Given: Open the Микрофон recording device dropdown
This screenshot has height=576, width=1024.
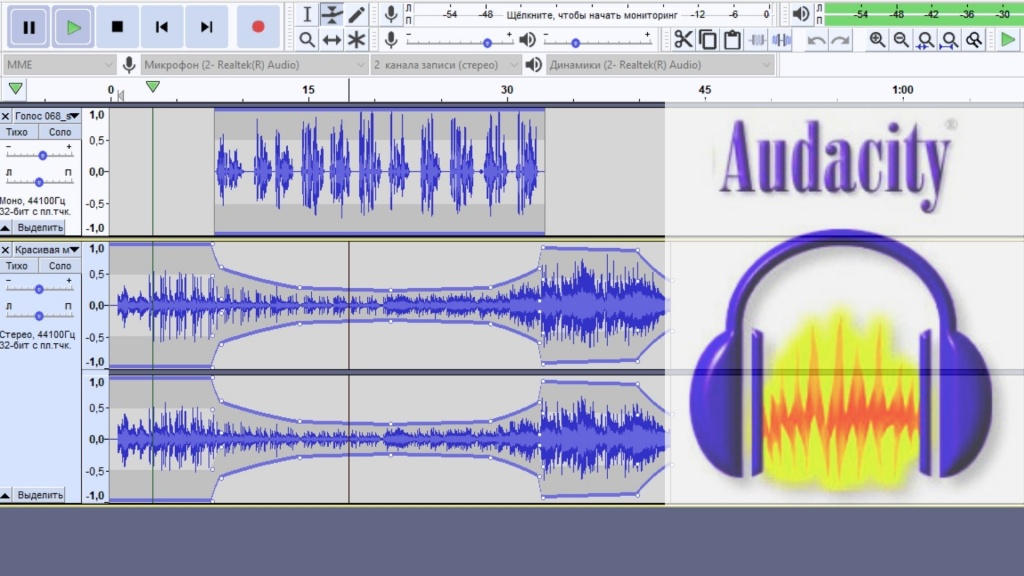Looking at the screenshot, I should tap(253, 65).
